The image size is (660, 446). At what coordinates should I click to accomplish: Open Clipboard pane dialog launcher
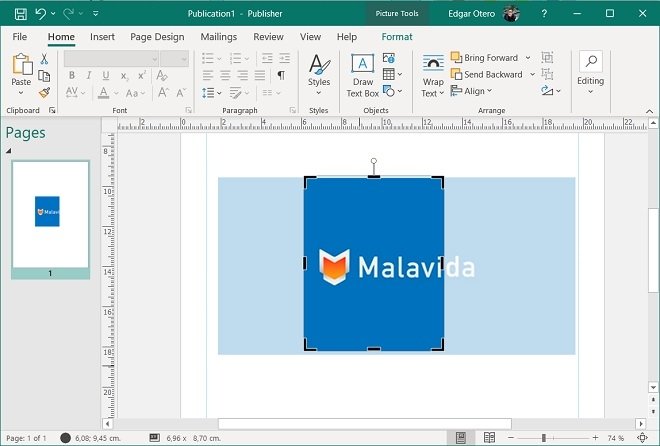coord(52,110)
